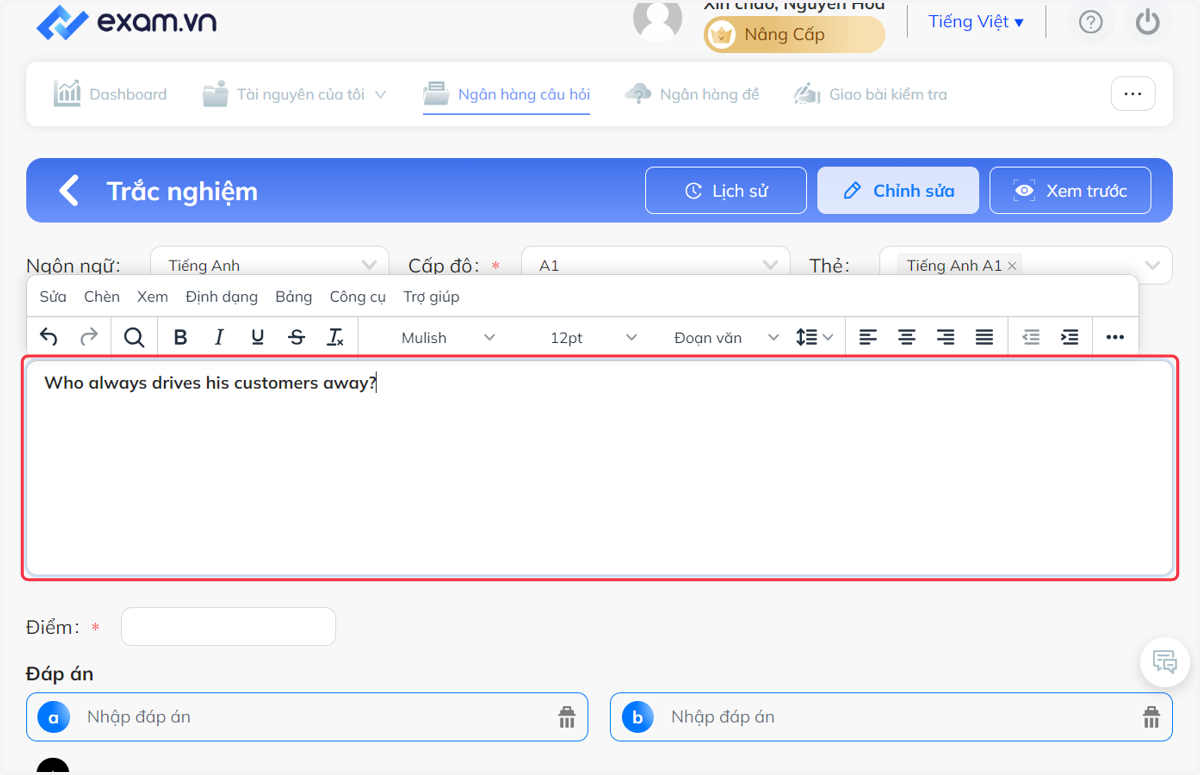Open the Sửa editor menu
Viewport: 1200px width, 775px height.
53,296
